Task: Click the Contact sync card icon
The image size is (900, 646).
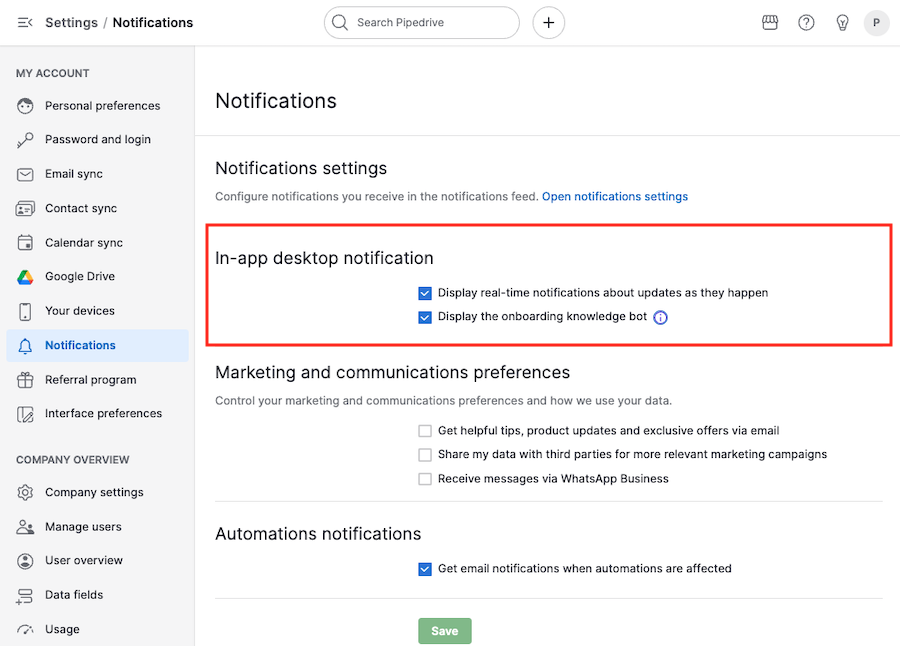Action: point(25,208)
